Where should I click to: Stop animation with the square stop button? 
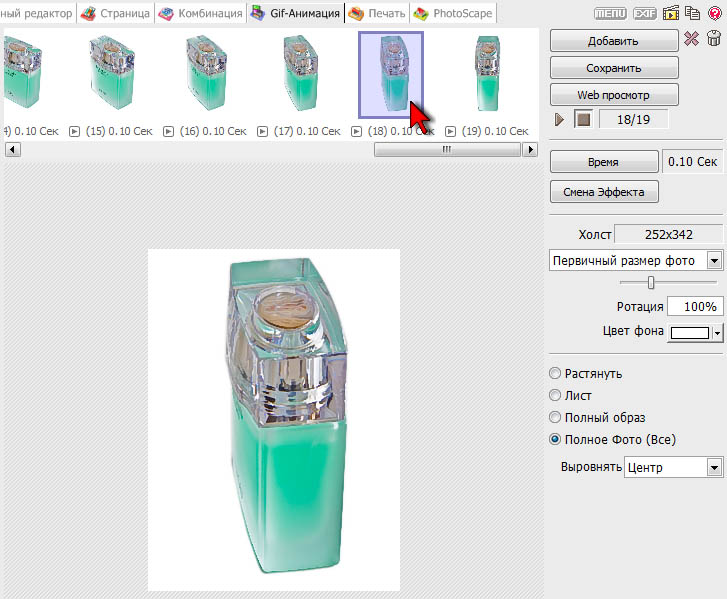pyautogui.click(x=583, y=120)
